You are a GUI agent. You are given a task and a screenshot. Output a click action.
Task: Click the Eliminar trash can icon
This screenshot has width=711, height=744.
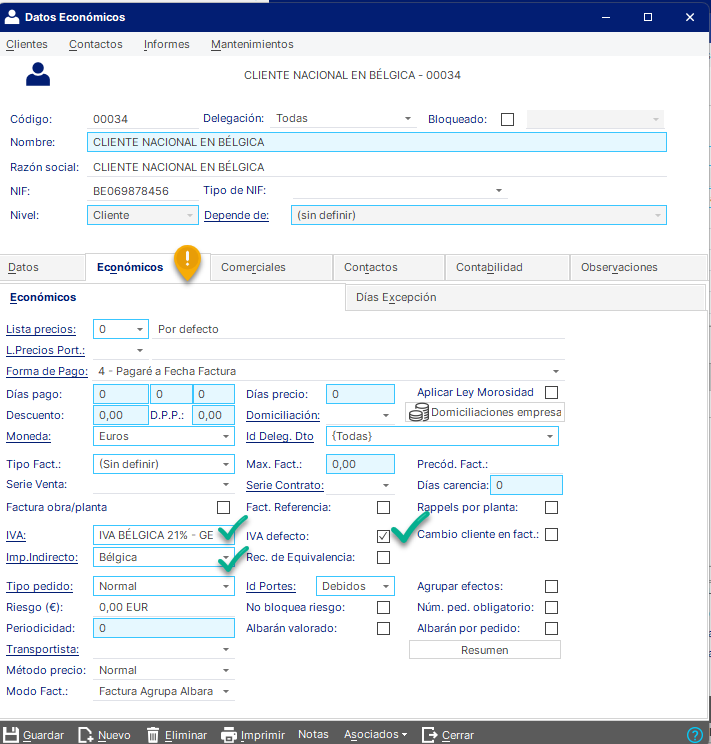click(153, 735)
